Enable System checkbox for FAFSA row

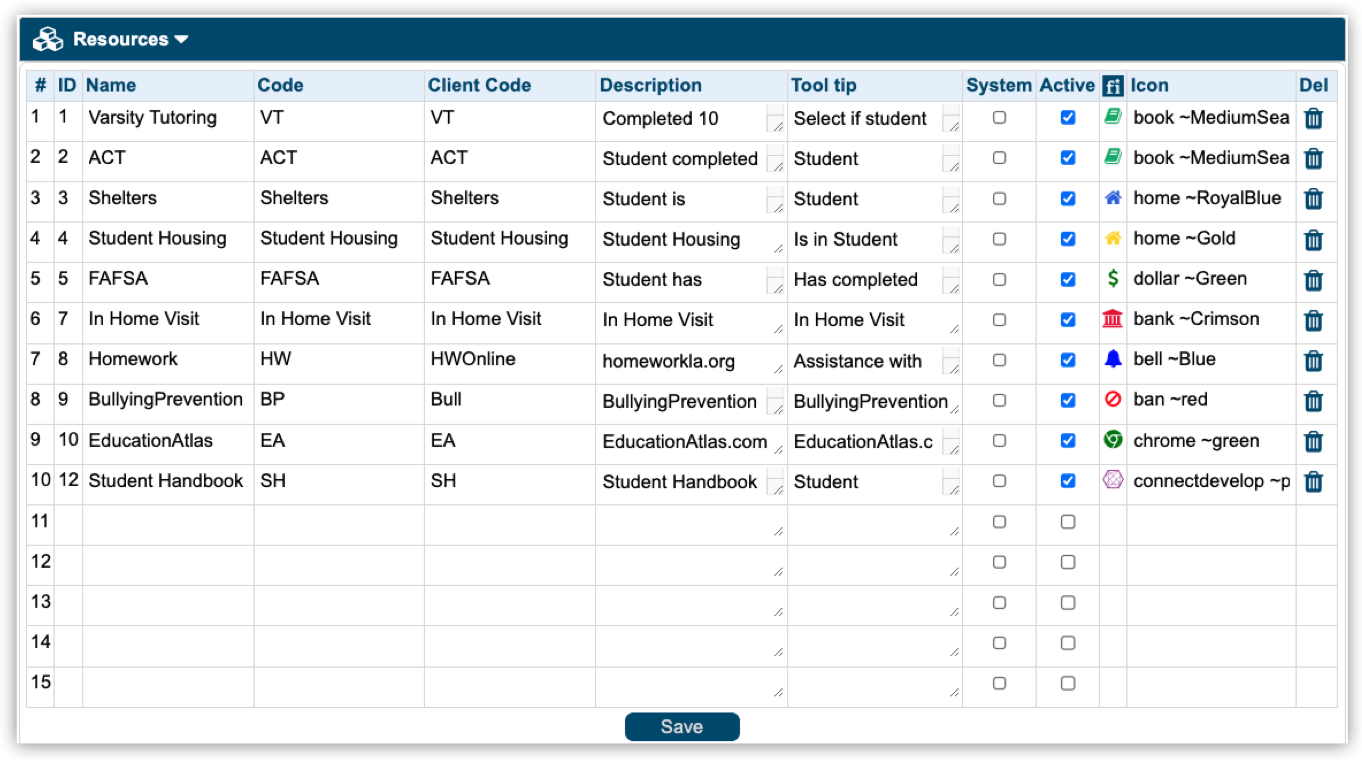998,280
